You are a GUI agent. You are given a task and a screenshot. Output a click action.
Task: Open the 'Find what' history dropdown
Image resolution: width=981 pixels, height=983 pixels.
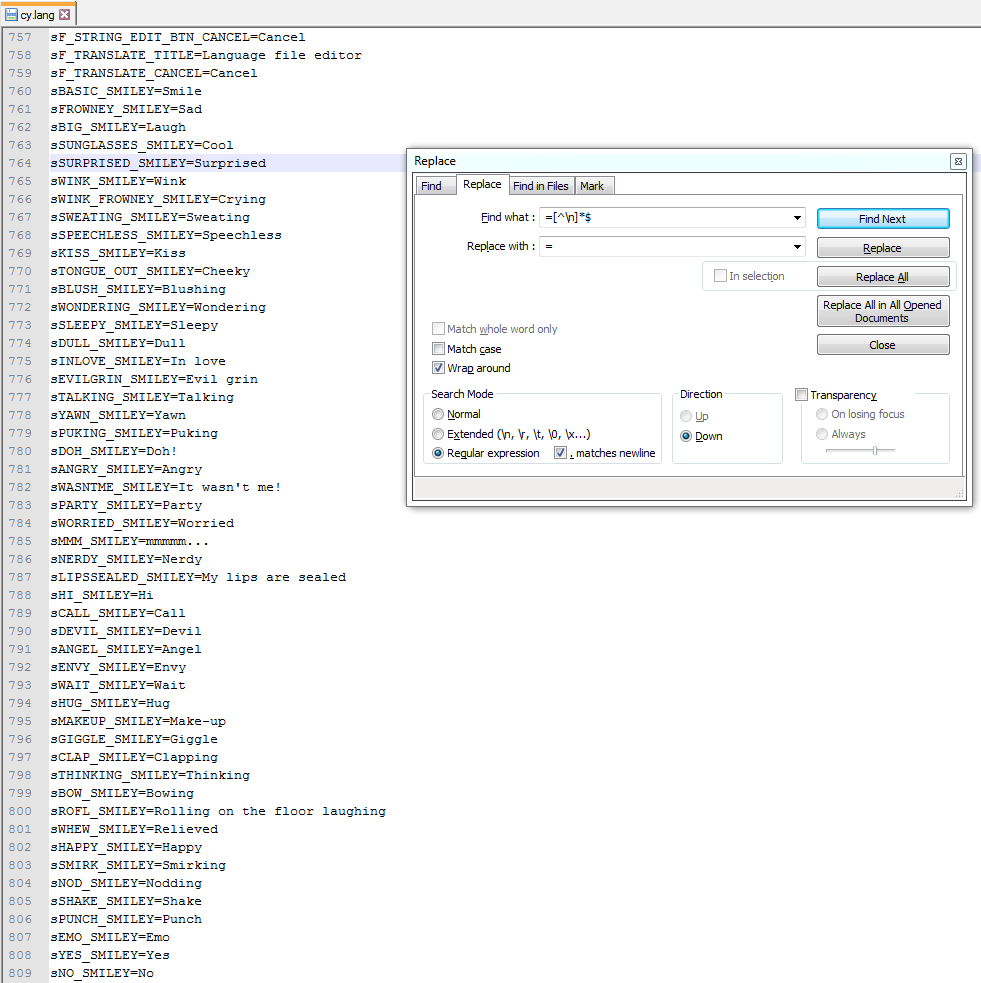coord(797,218)
